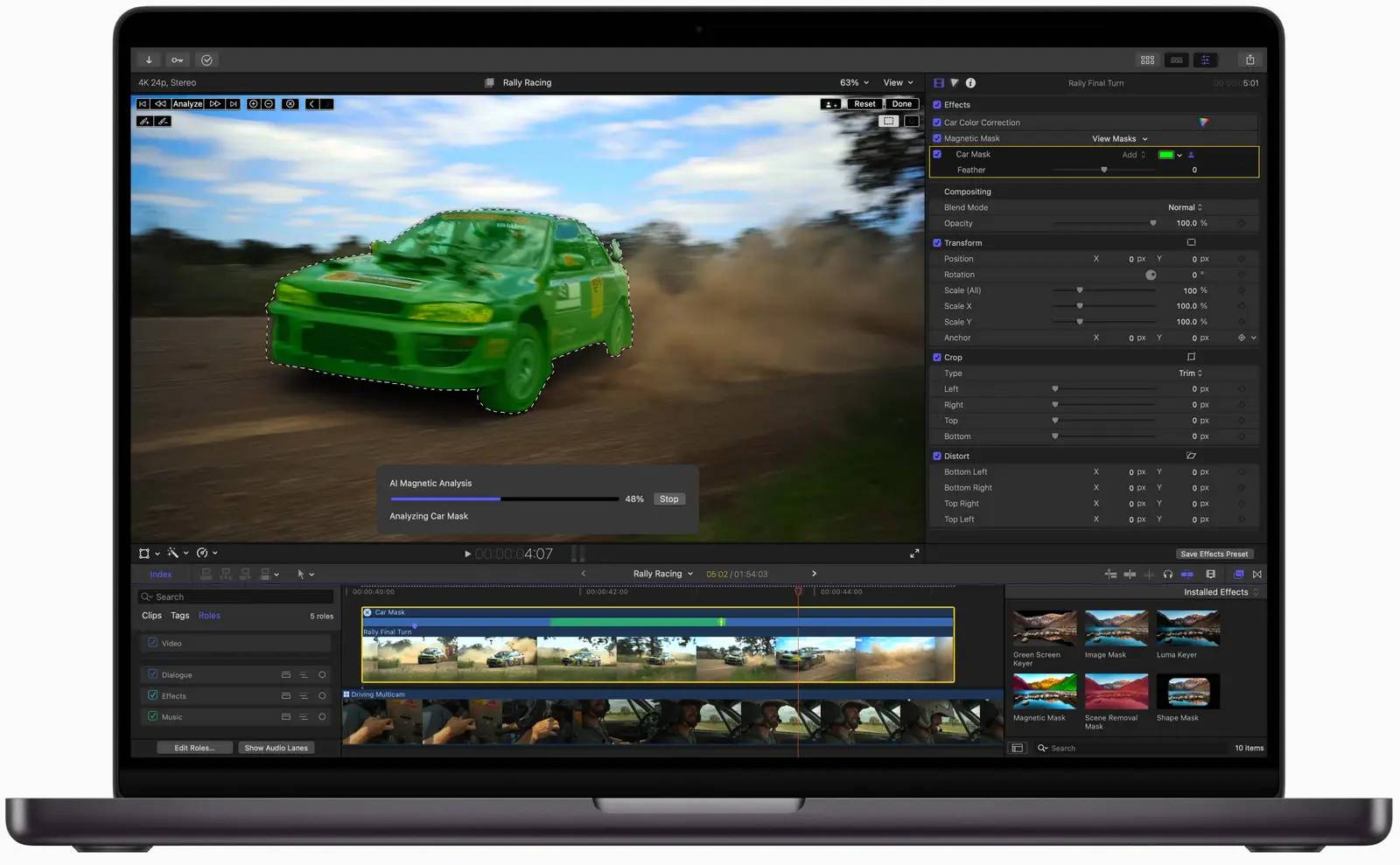Click the Reset button in viewer
1400x865 pixels.
[864, 104]
